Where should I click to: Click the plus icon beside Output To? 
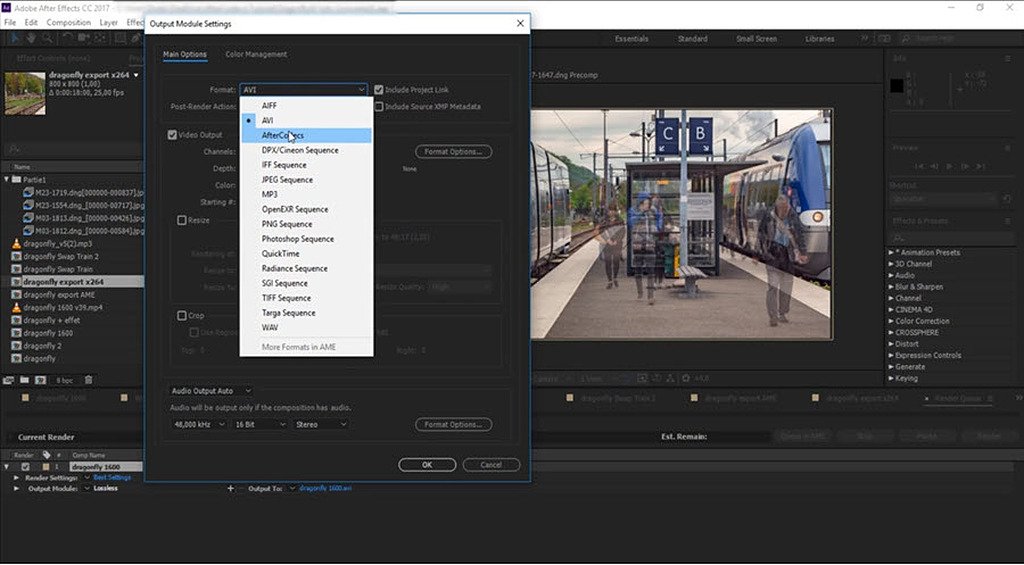click(230, 489)
